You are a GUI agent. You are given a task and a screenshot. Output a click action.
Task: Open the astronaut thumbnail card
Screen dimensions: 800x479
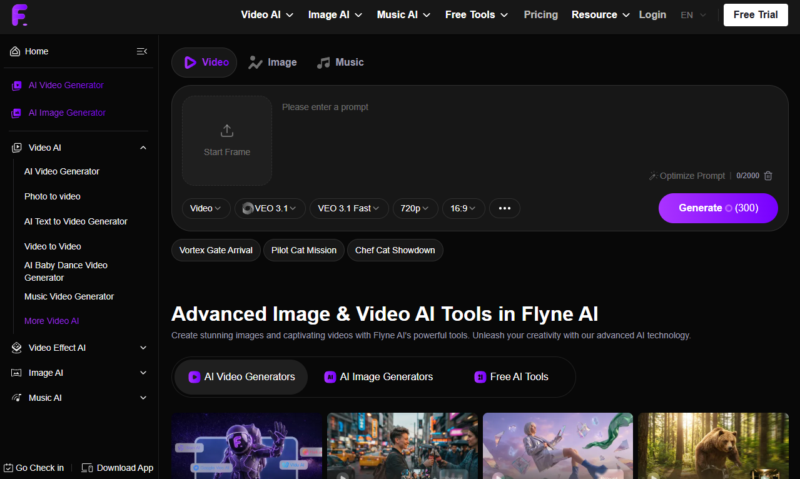point(247,446)
